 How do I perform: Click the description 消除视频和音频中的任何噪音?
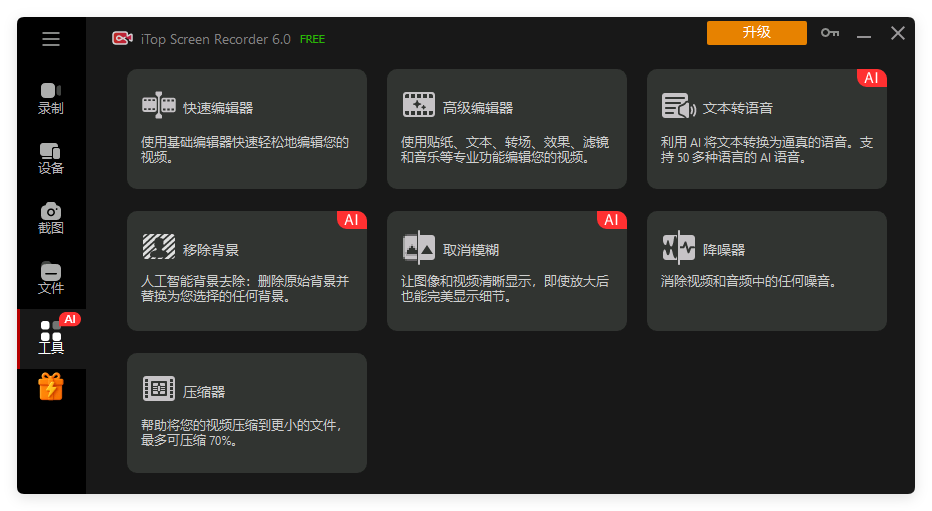point(748,281)
